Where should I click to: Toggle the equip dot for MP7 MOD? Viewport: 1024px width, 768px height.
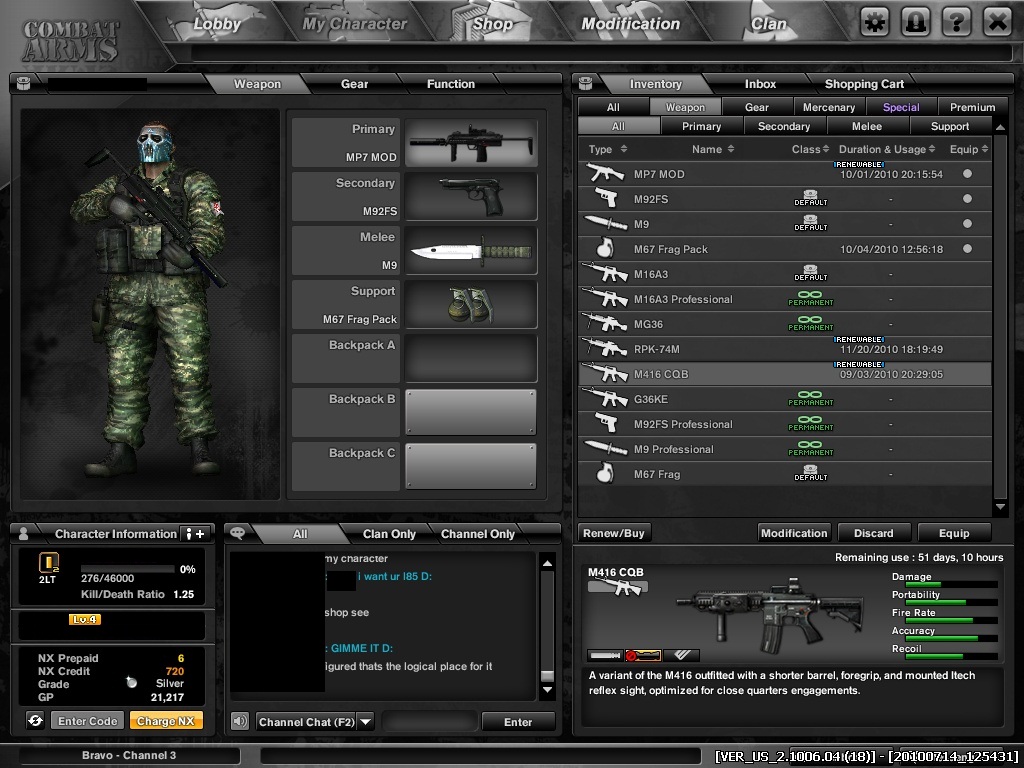(x=967, y=174)
